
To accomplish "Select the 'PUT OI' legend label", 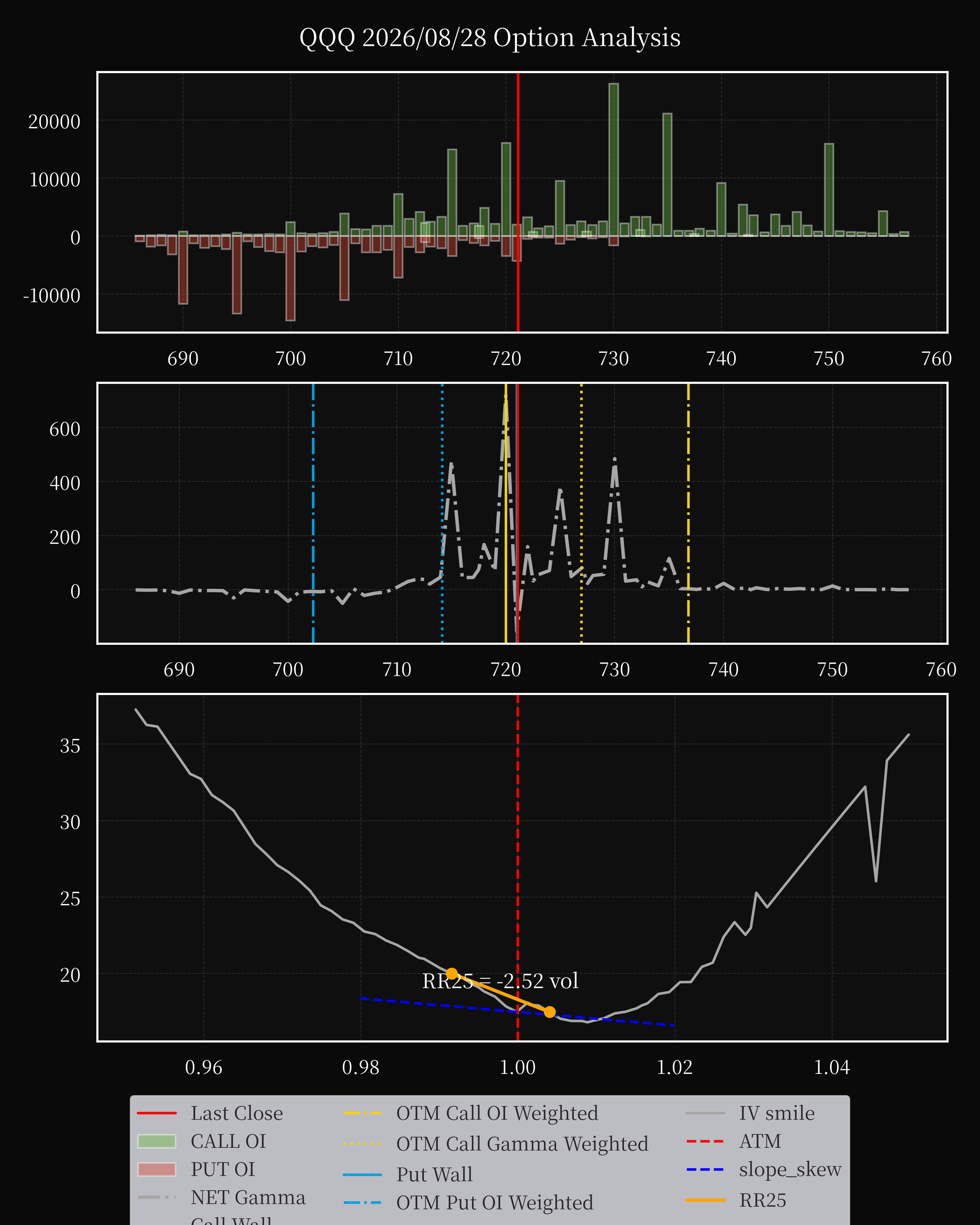I will point(223,1169).
